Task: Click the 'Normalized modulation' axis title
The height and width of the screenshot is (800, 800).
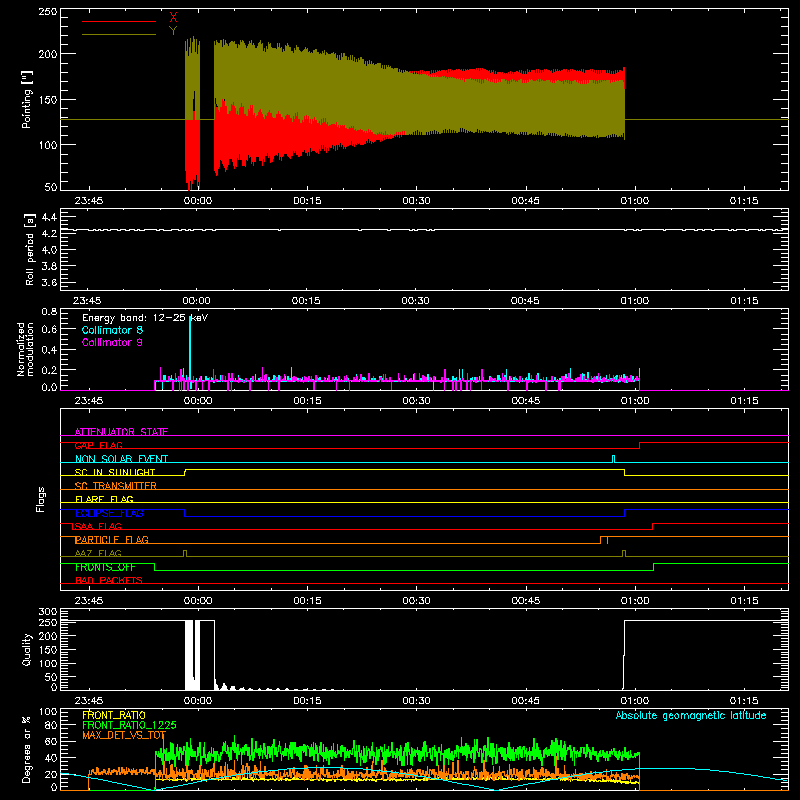Action: pyautogui.click(x=25, y=349)
